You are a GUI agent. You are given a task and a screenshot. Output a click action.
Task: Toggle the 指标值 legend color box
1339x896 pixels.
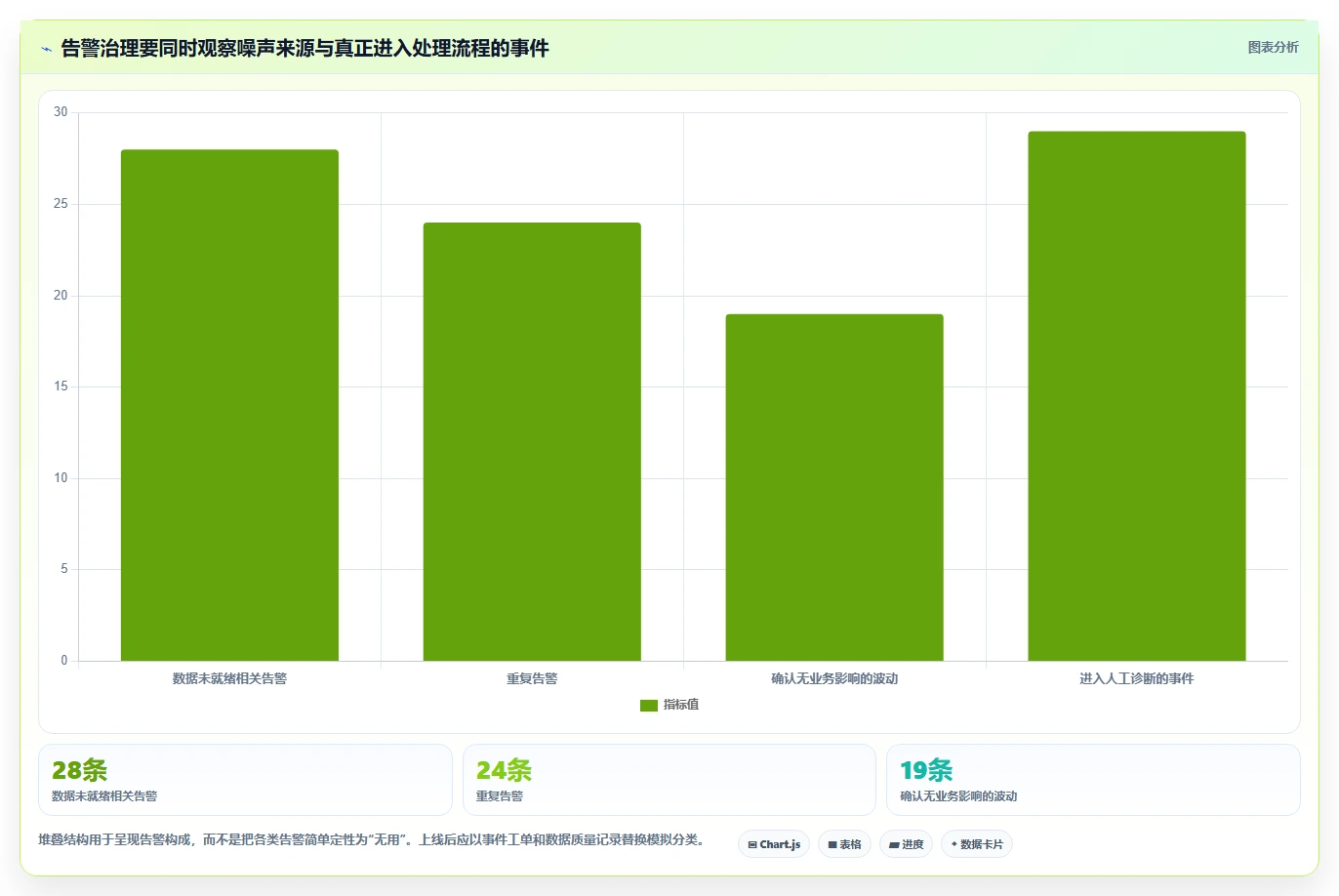pyautogui.click(x=649, y=705)
